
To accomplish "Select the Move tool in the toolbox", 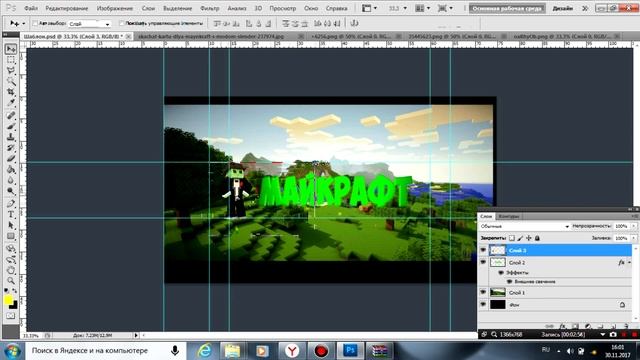I will [x=11, y=49].
